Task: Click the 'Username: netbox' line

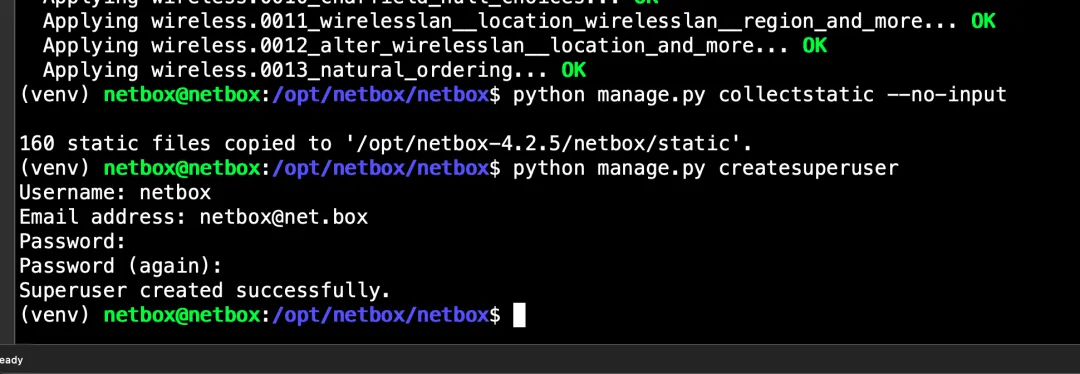Action: click(115, 192)
